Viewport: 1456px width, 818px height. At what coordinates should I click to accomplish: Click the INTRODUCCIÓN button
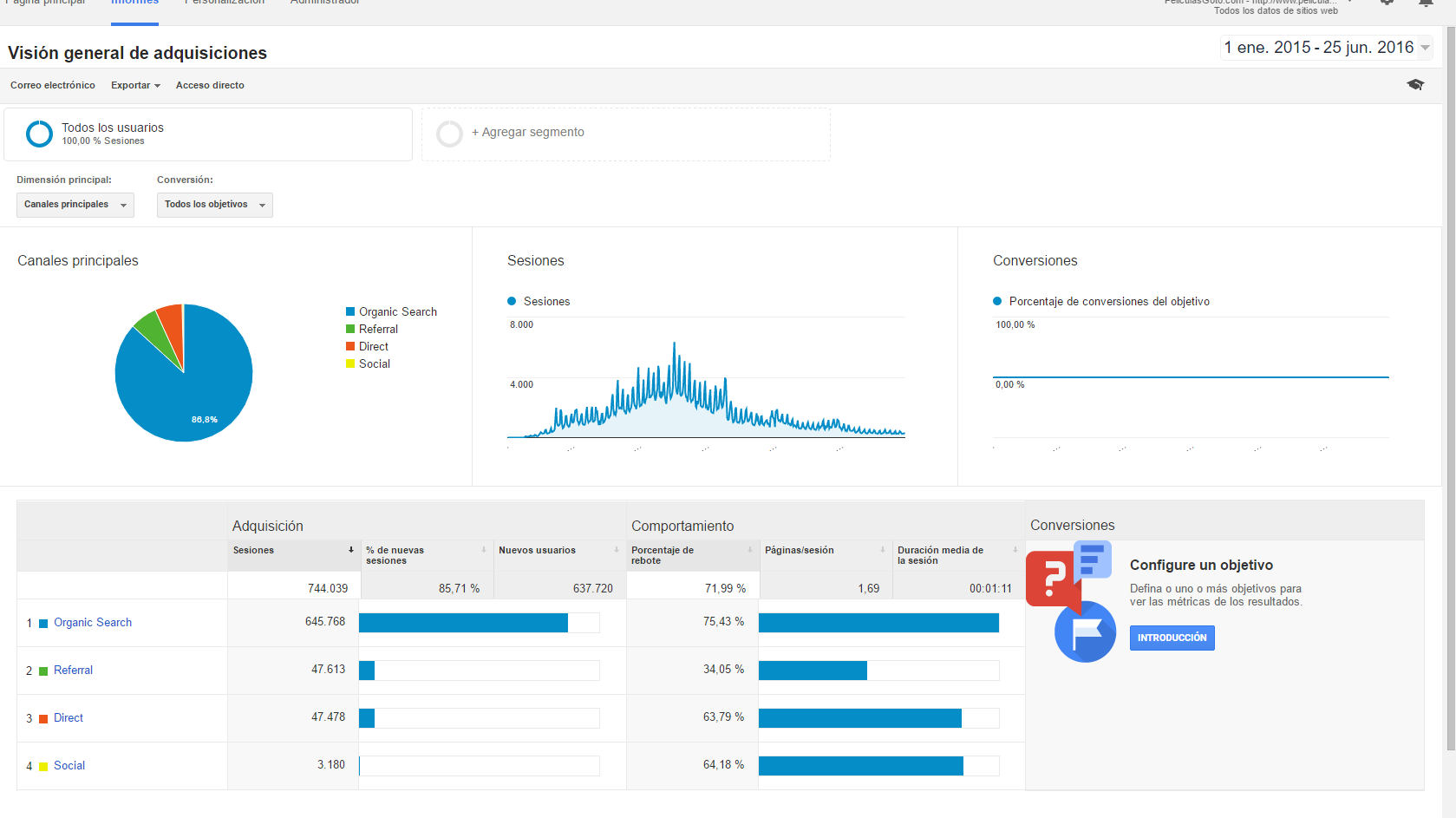tap(1172, 638)
